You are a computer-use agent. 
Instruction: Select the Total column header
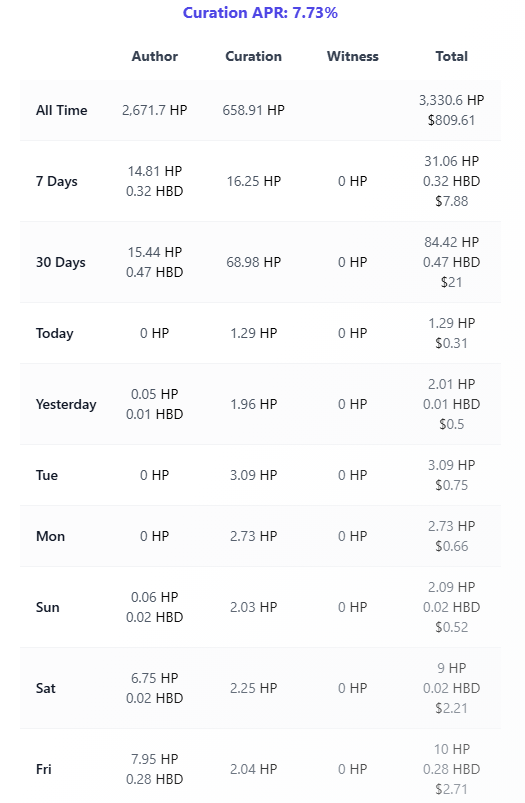[451, 56]
